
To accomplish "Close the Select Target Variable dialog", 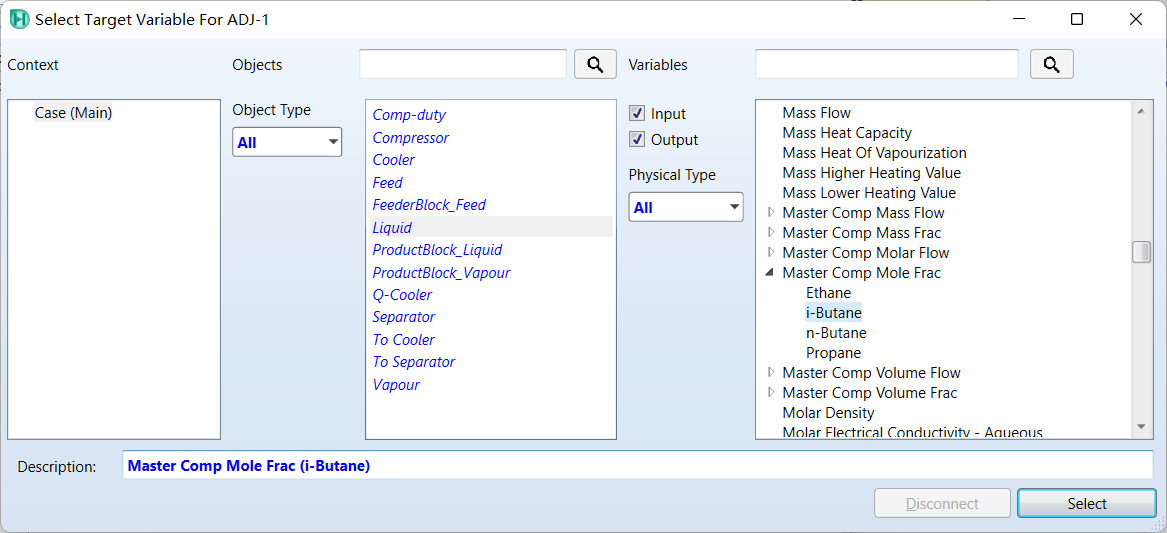I will [1136, 19].
